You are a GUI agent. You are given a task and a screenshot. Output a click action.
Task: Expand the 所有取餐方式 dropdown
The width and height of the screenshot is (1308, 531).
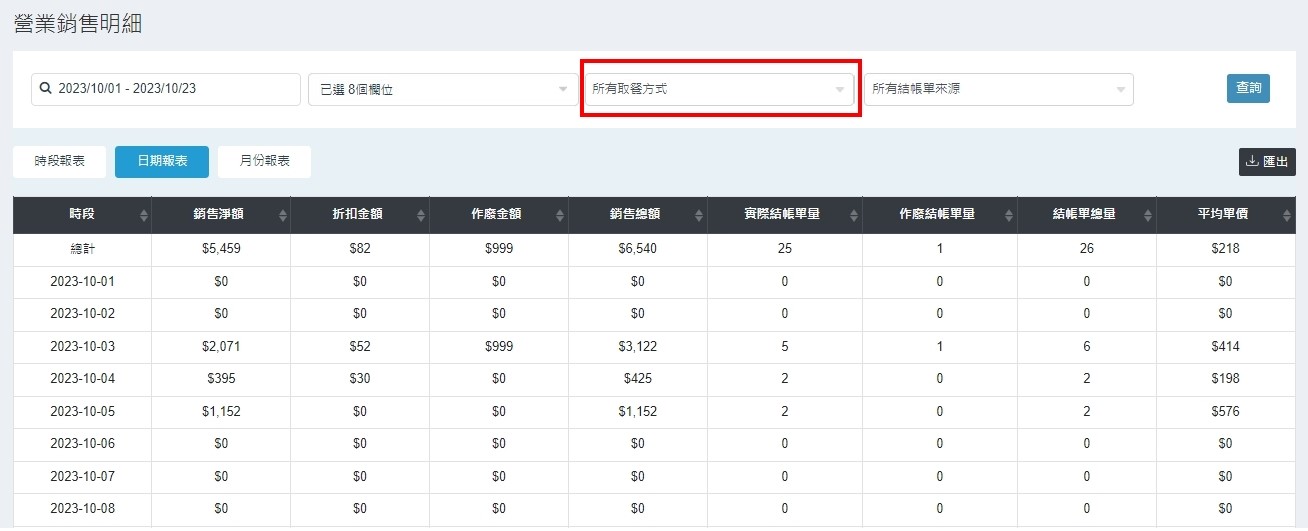[719, 89]
